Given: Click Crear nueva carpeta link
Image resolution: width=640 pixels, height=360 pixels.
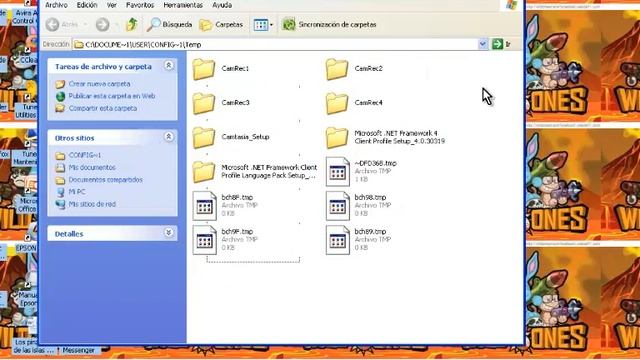Looking at the screenshot, I should pyautogui.click(x=99, y=84).
